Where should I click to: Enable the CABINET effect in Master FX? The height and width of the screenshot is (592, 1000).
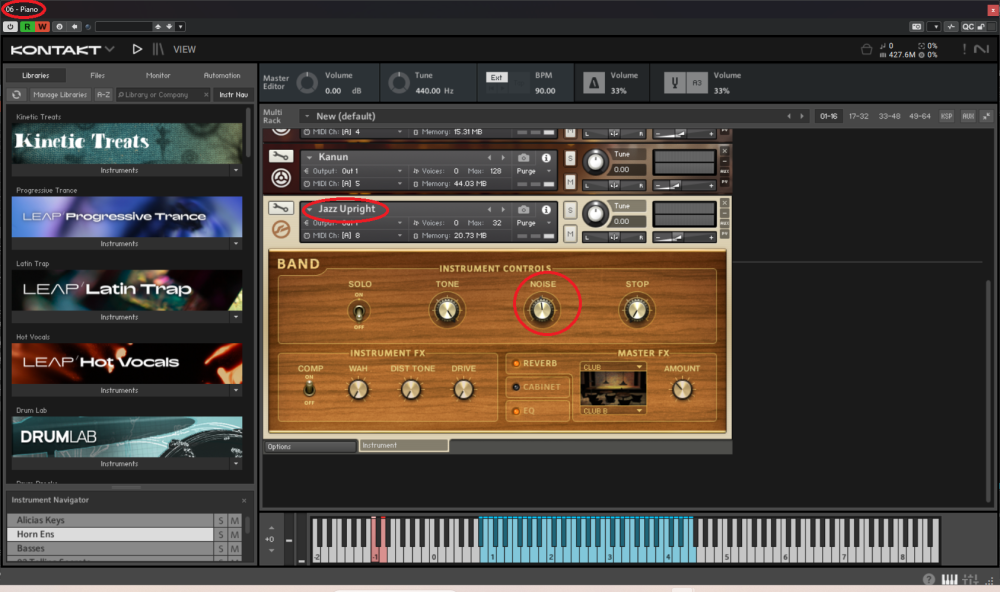tap(539, 387)
